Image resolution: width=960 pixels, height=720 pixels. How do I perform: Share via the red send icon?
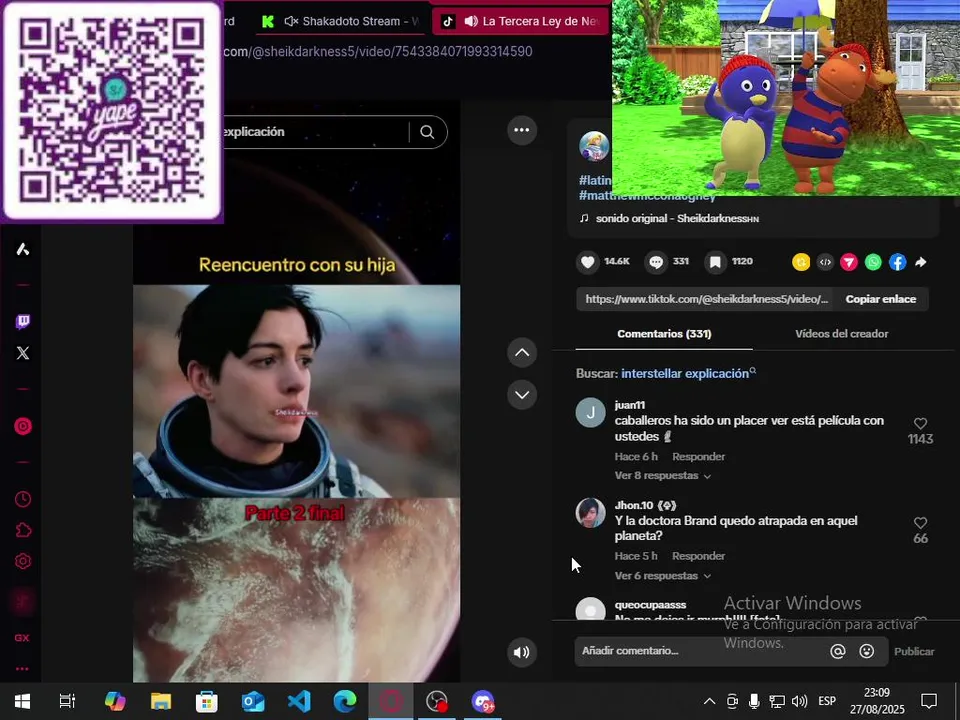849,262
